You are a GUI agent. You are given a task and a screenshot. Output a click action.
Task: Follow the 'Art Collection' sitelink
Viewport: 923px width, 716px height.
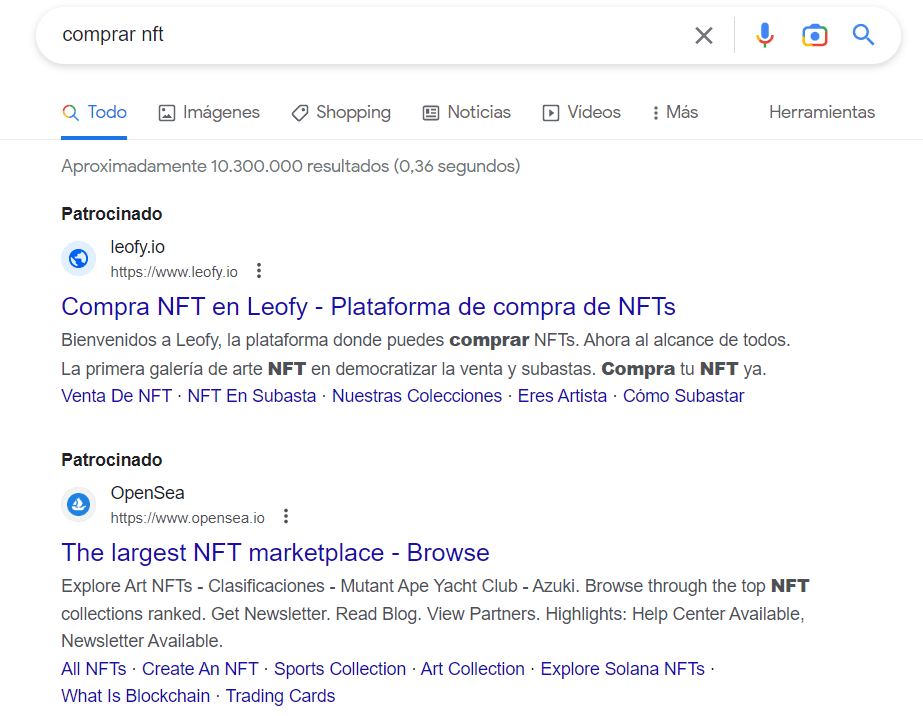coord(473,669)
